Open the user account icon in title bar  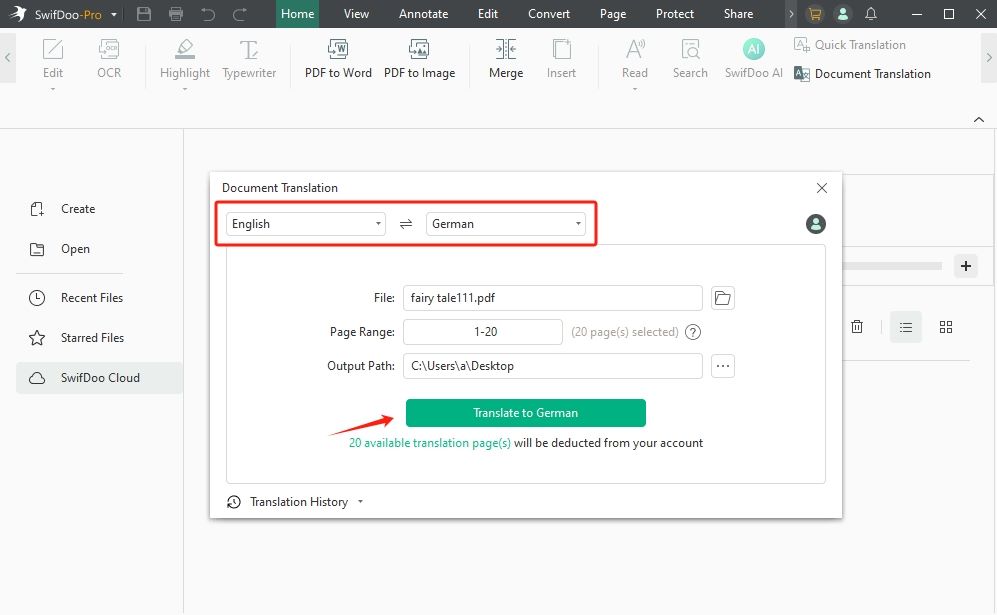842,14
